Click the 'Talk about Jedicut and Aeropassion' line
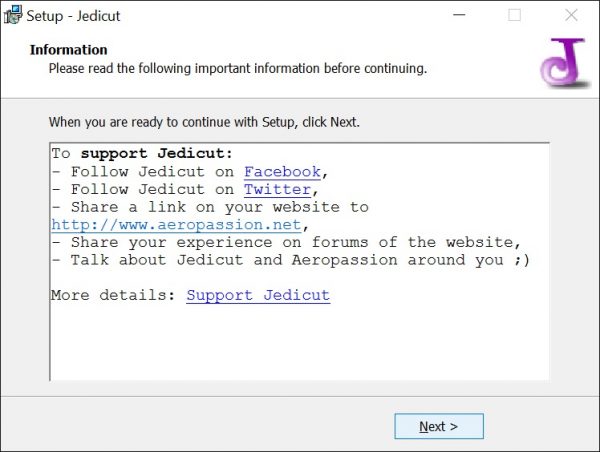 [x=290, y=260]
